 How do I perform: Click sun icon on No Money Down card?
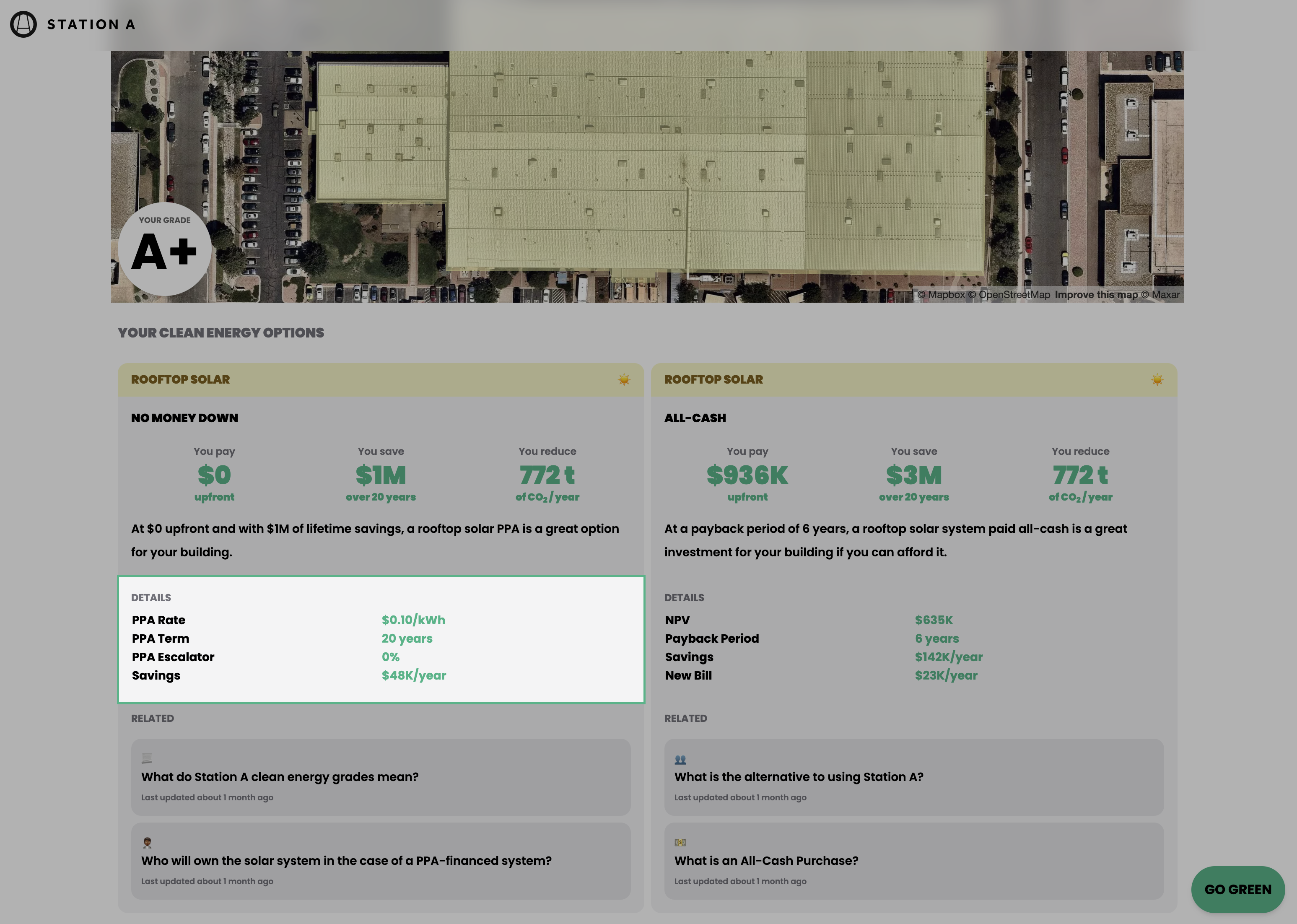click(624, 379)
